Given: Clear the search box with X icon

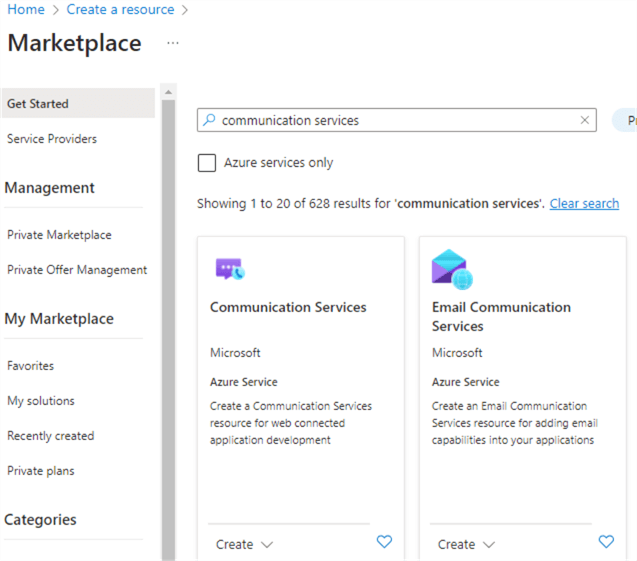Looking at the screenshot, I should (585, 120).
